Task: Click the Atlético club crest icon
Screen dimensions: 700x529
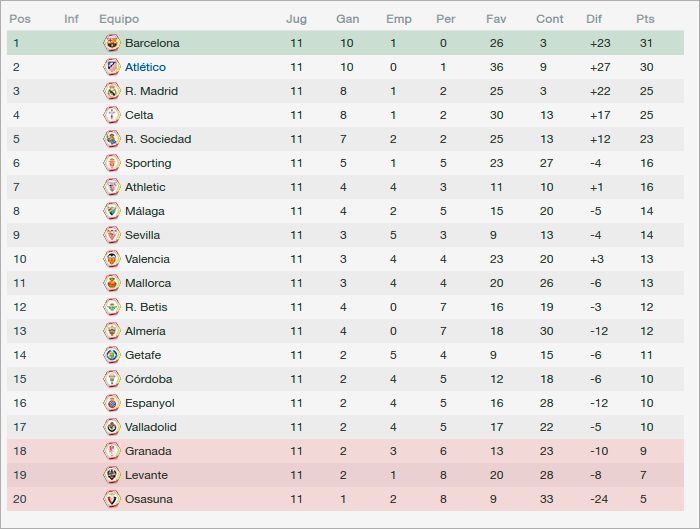Action: point(112,67)
